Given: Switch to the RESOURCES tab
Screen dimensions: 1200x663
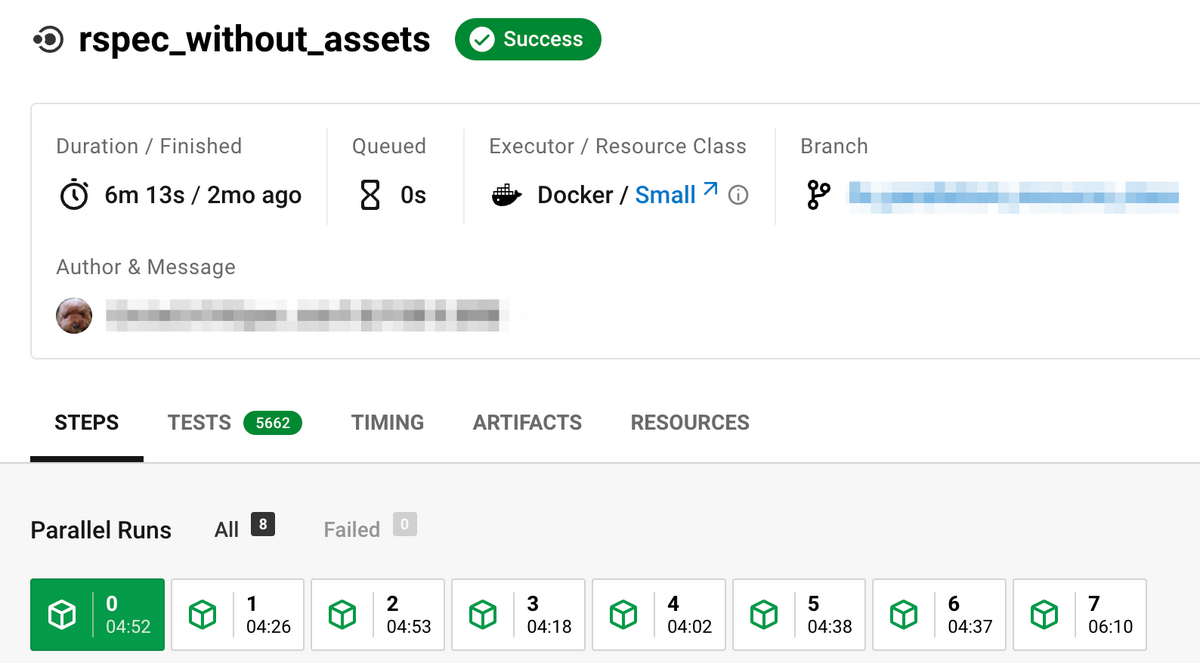Looking at the screenshot, I should pyautogui.click(x=690, y=423).
